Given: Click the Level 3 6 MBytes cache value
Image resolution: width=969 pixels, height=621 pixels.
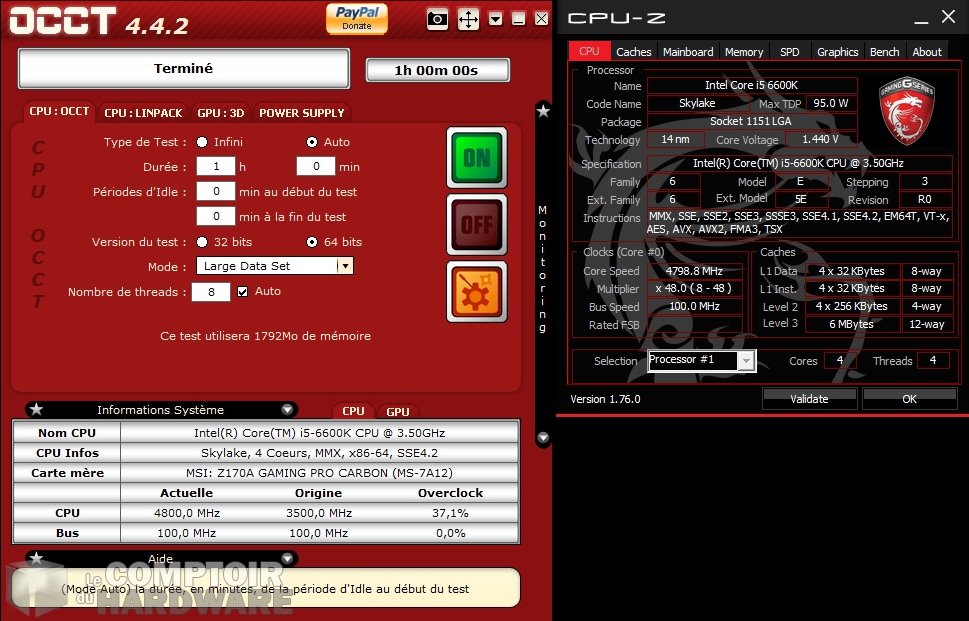Looking at the screenshot, I should [852, 324].
